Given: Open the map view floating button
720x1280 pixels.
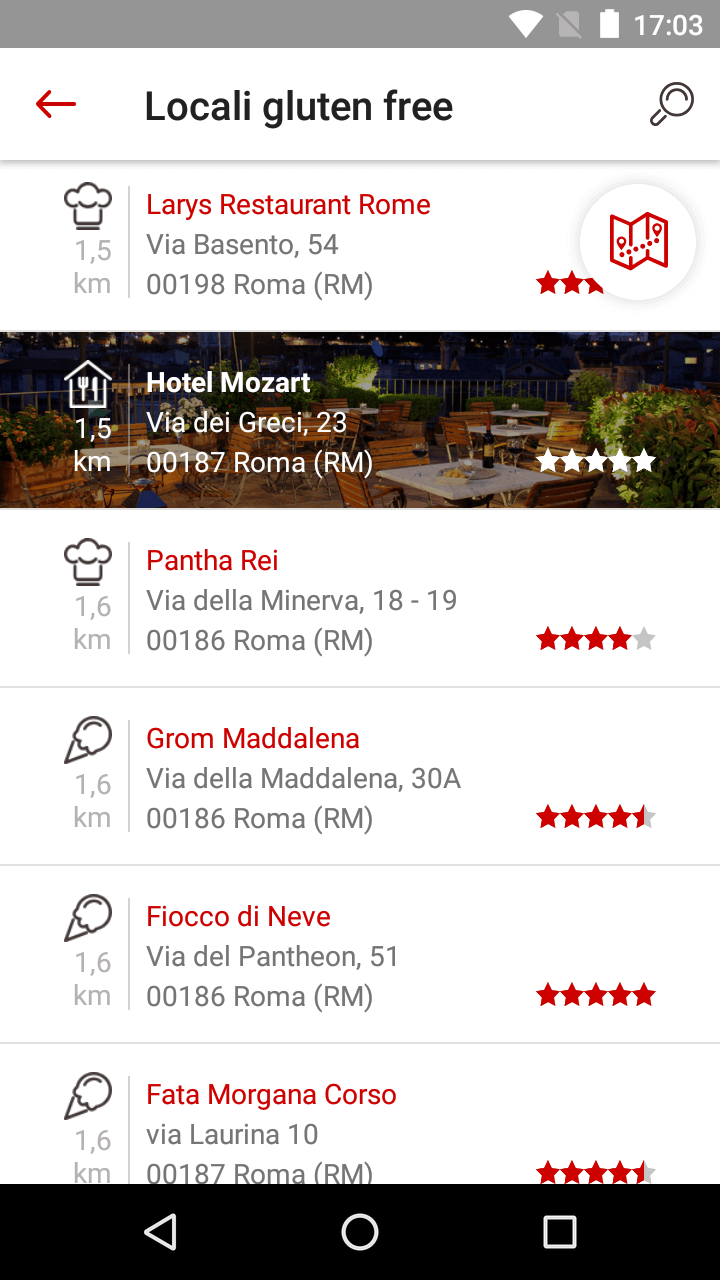Looking at the screenshot, I should pyautogui.click(x=638, y=241).
